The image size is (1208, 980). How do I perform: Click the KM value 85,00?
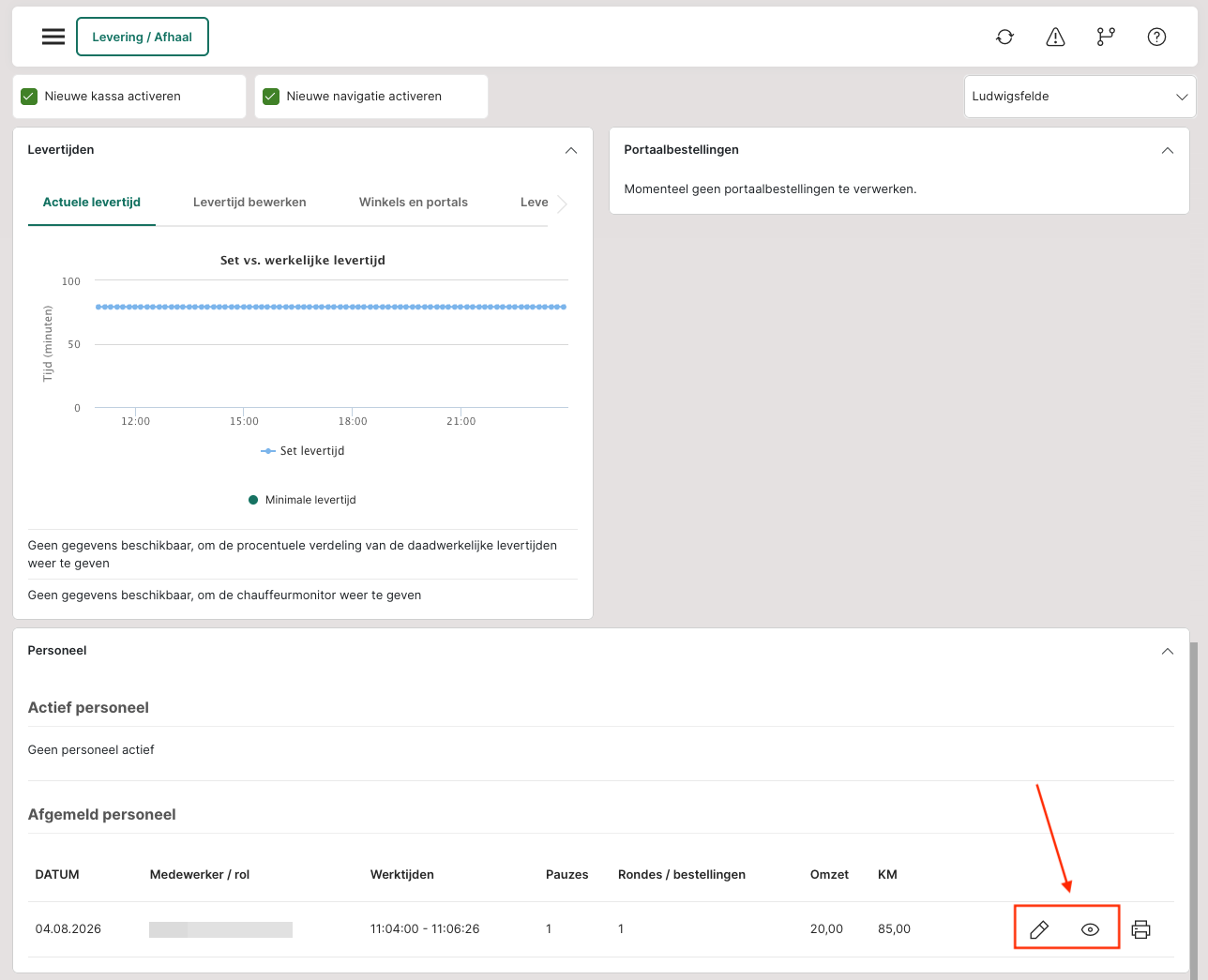894,929
